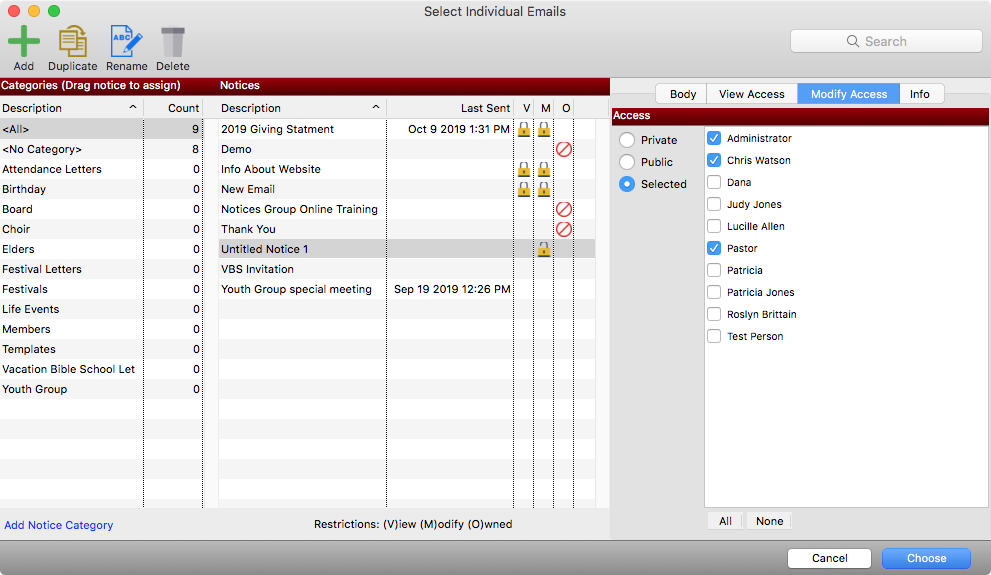The height and width of the screenshot is (575, 991).
Task: Enable access for Judy Jones
Action: 714,204
